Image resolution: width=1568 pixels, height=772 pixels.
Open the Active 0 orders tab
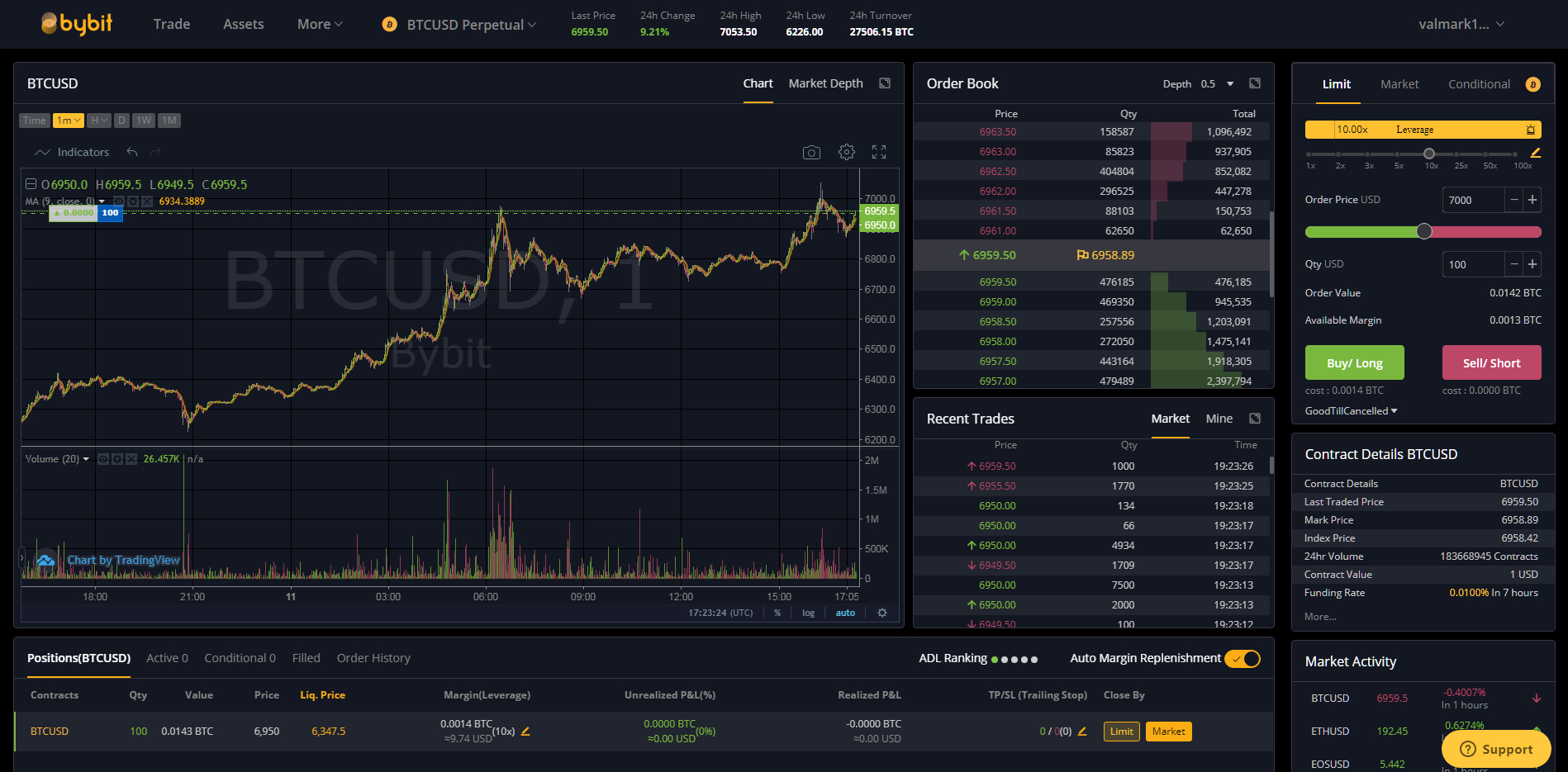coord(167,658)
